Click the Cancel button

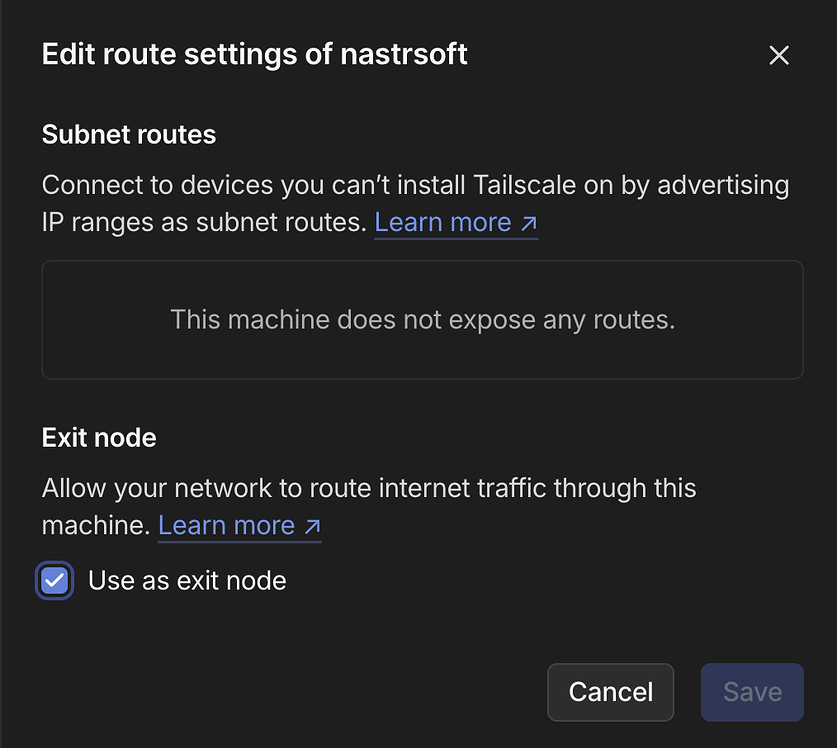point(610,692)
